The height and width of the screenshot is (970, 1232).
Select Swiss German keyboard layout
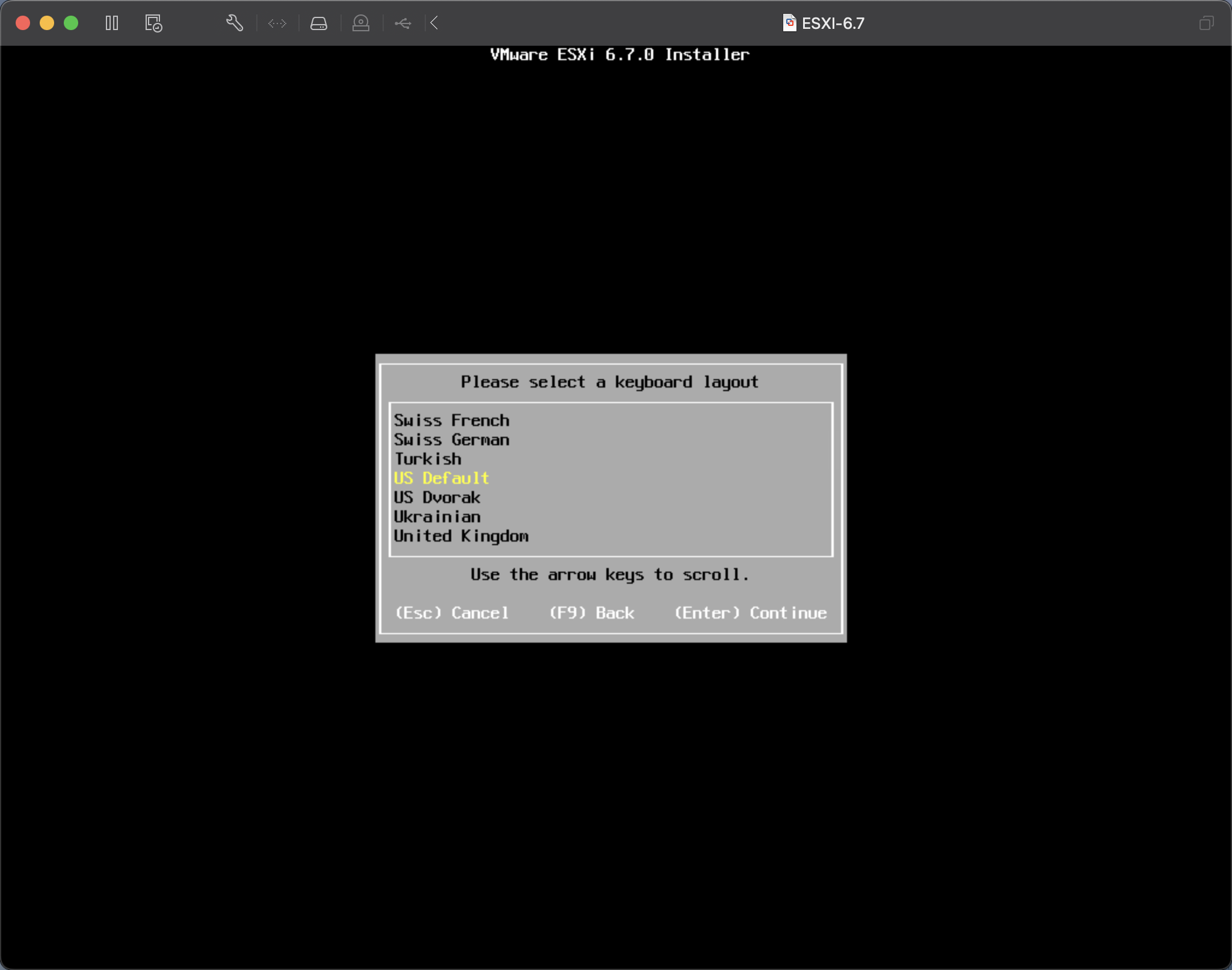click(451, 440)
